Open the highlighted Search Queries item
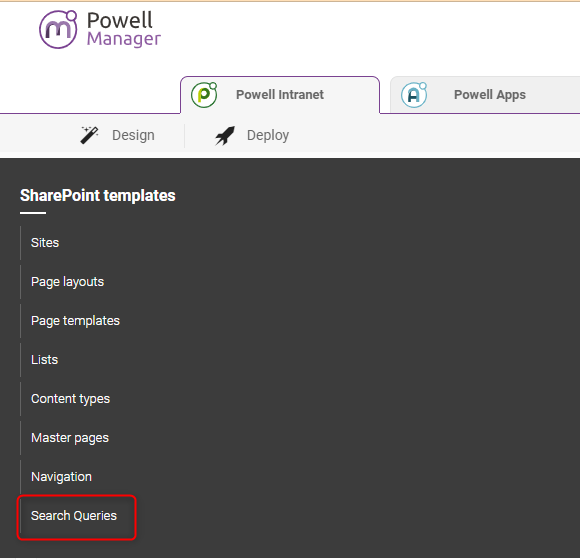This screenshot has height=560, width=580. click(74, 516)
